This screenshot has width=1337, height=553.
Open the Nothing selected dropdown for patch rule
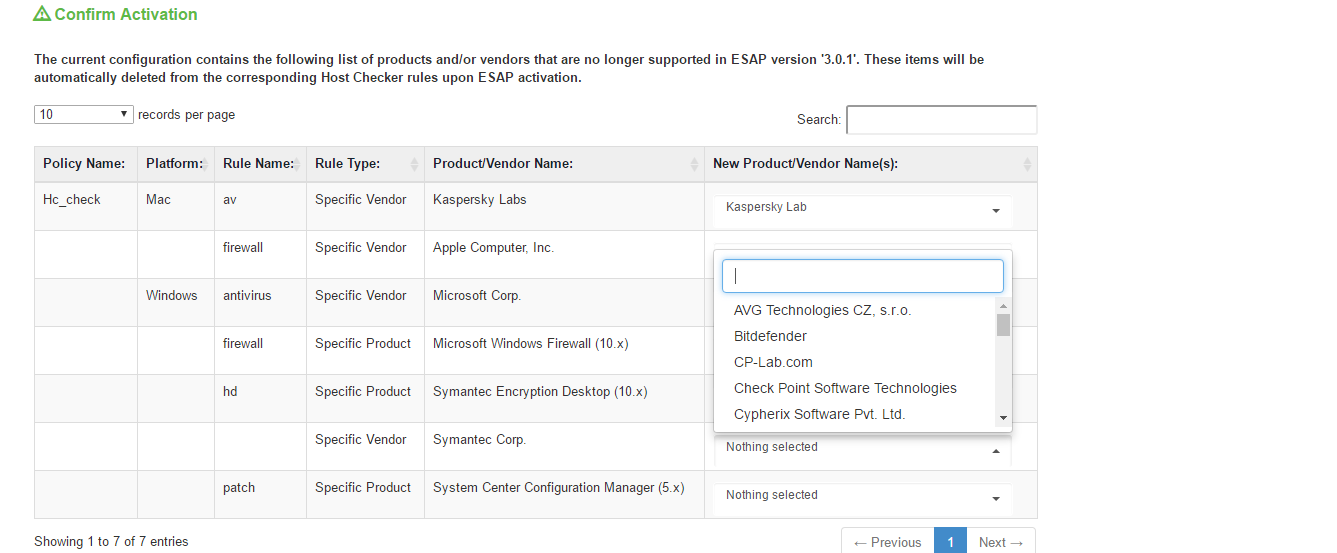point(862,496)
